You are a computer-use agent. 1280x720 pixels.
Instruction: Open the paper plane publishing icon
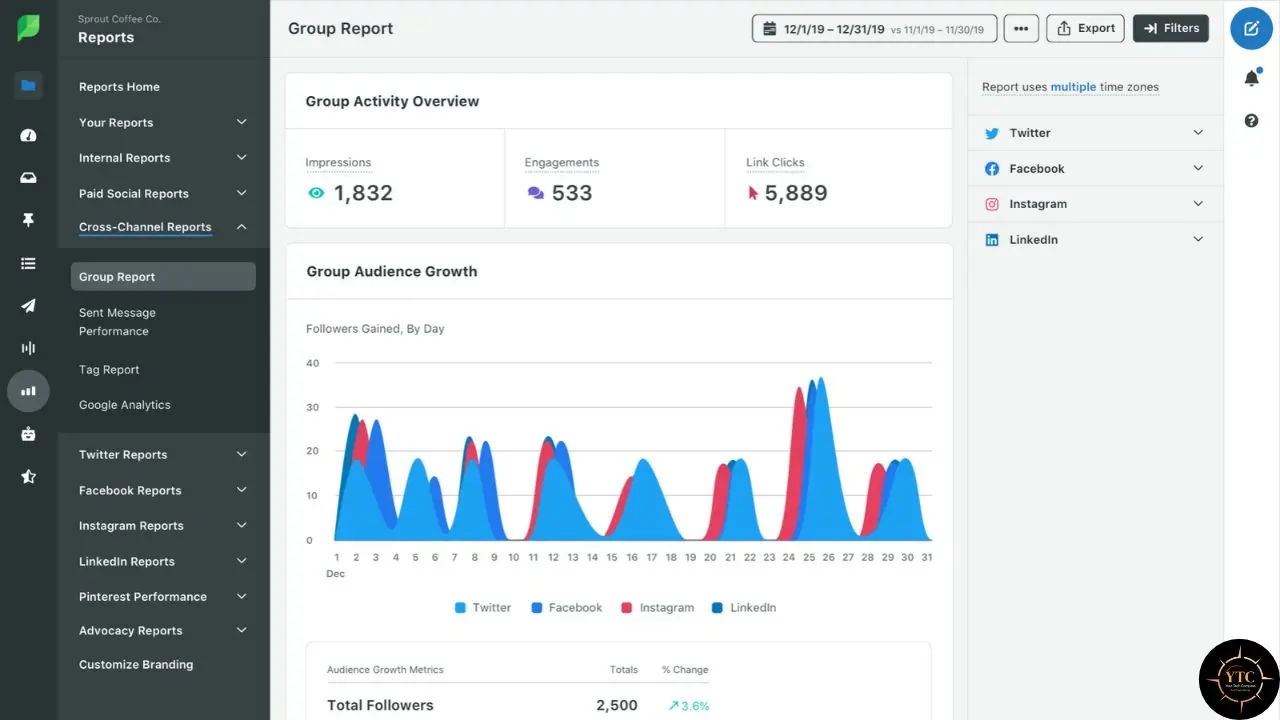click(28, 306)
